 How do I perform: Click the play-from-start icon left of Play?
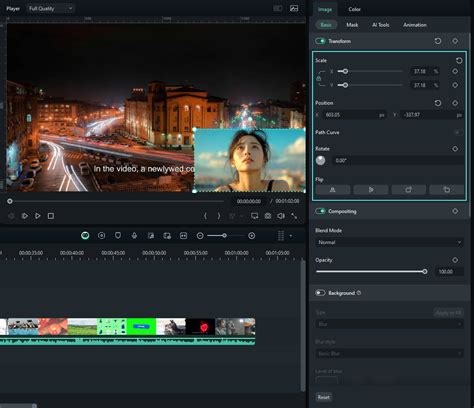click(25, 216)
